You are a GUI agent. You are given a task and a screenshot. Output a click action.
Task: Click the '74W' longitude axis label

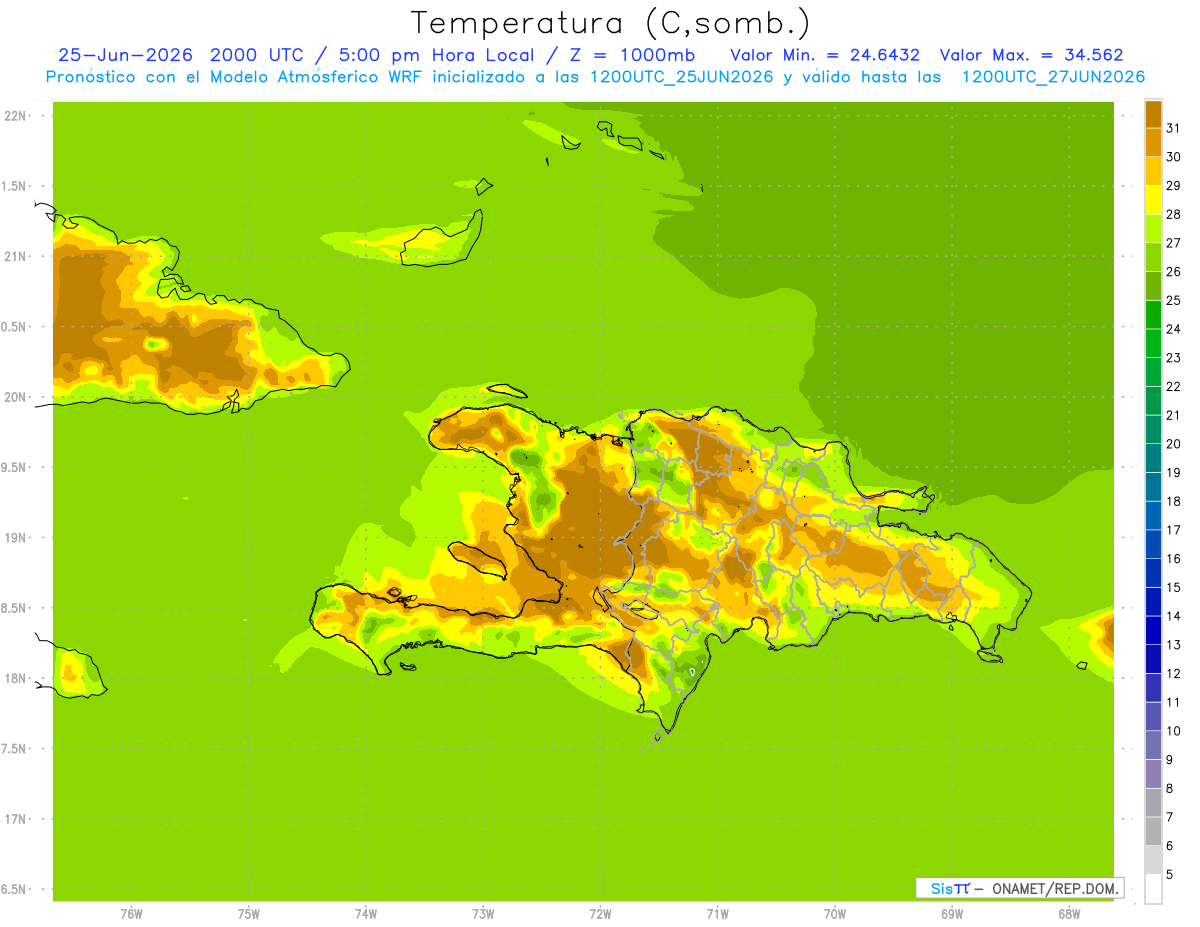(366, 914)
